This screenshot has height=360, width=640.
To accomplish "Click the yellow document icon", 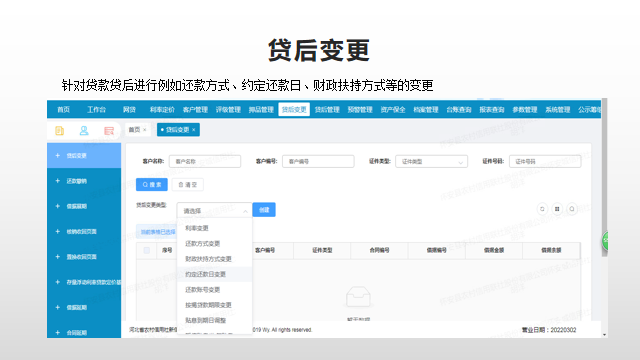I will (x=60, y=131).
